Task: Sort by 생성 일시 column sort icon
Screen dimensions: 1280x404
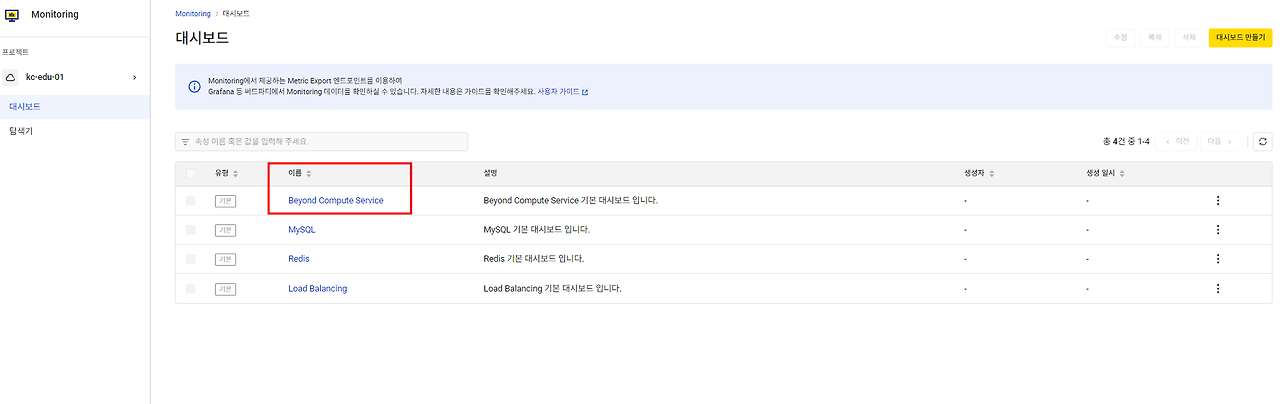Action: pyautogui.click(x=1121, y=174)
